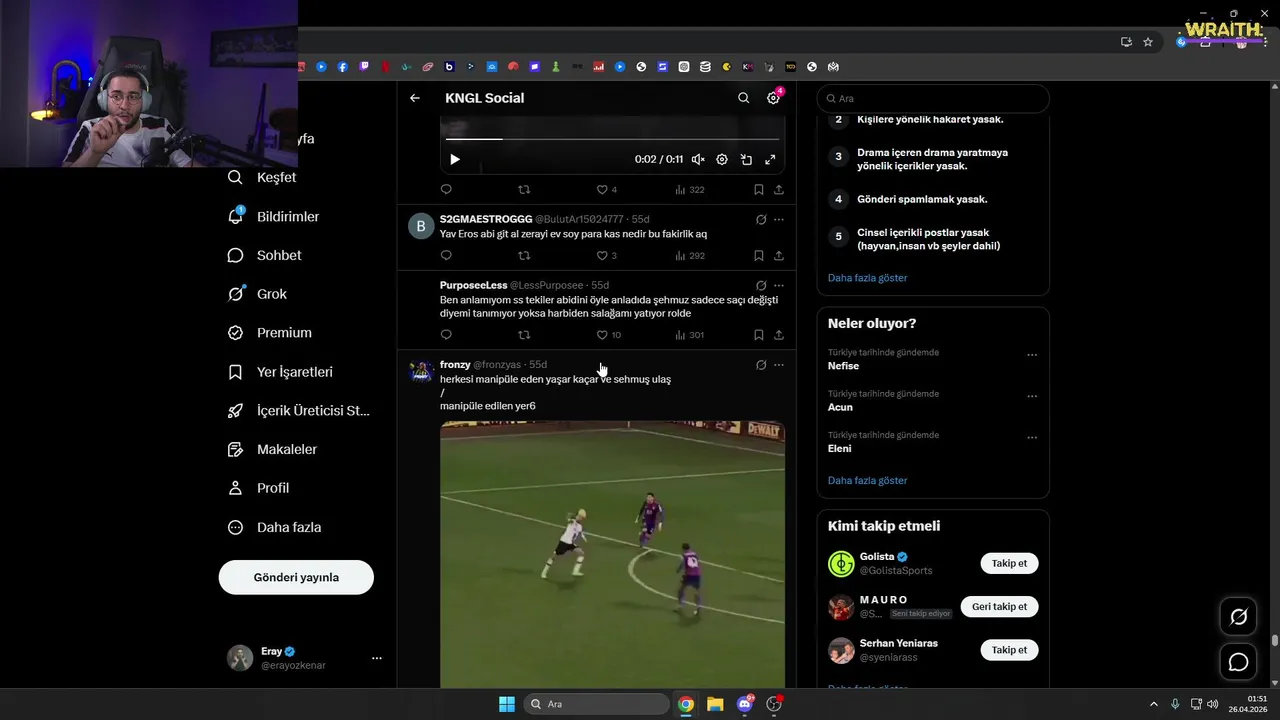This screenshot has width=1280, height=720.
Task: Reply to the top video post
Action: [446, 189]
